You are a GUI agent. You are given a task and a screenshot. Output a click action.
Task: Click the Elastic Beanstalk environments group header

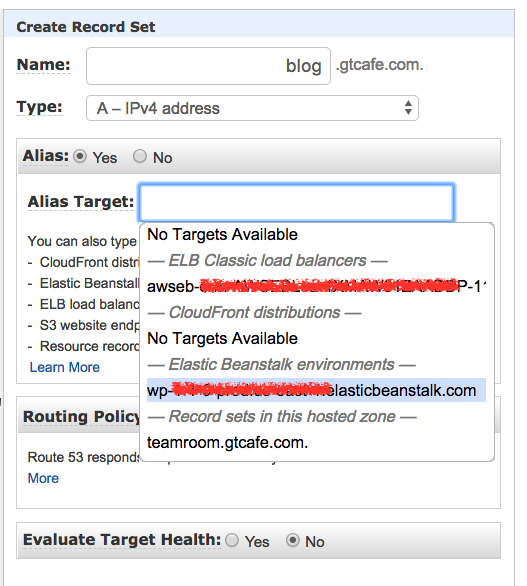pyautogui.click(x=281, y=364)
